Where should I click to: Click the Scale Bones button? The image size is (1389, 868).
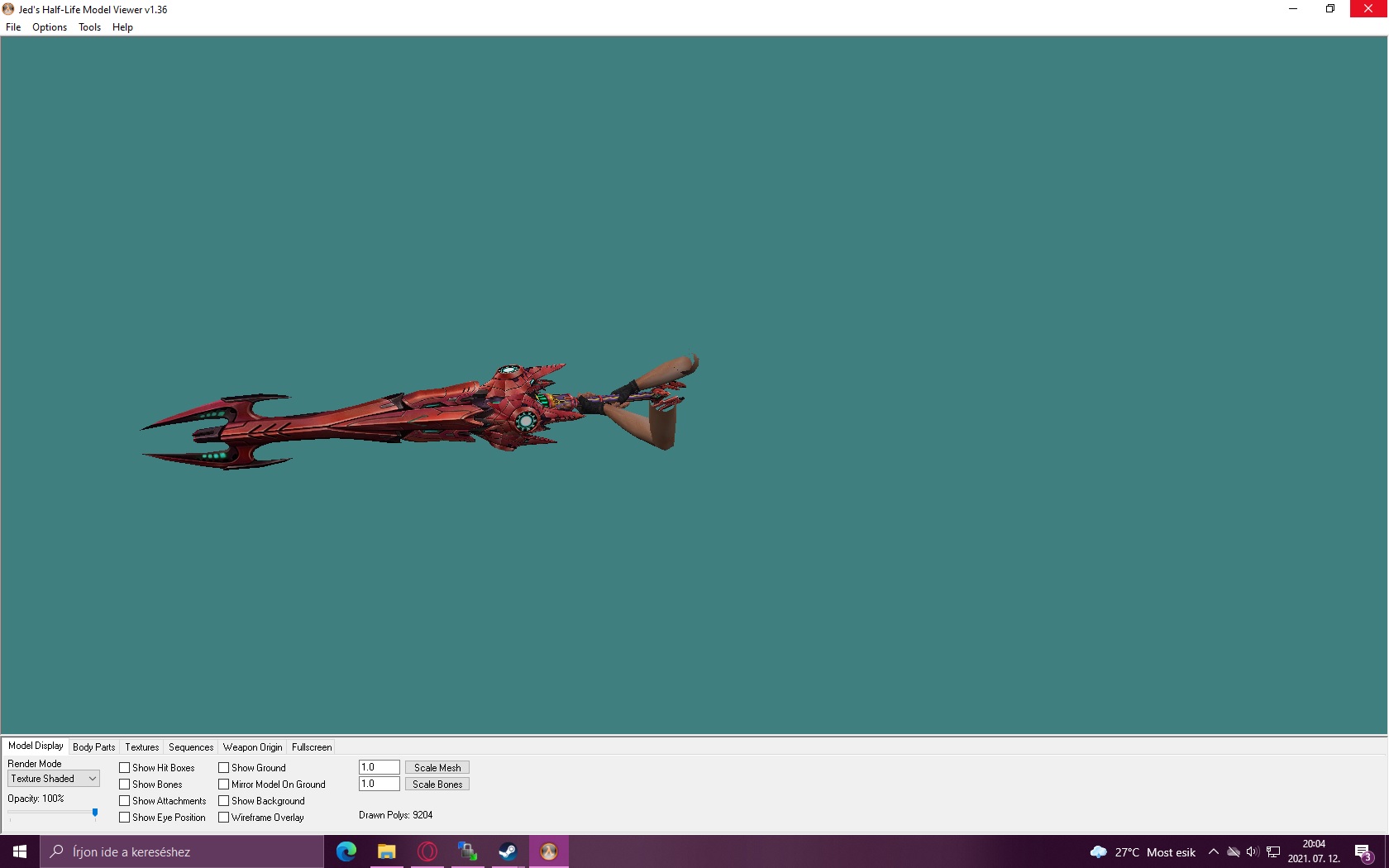pos(437,785)
